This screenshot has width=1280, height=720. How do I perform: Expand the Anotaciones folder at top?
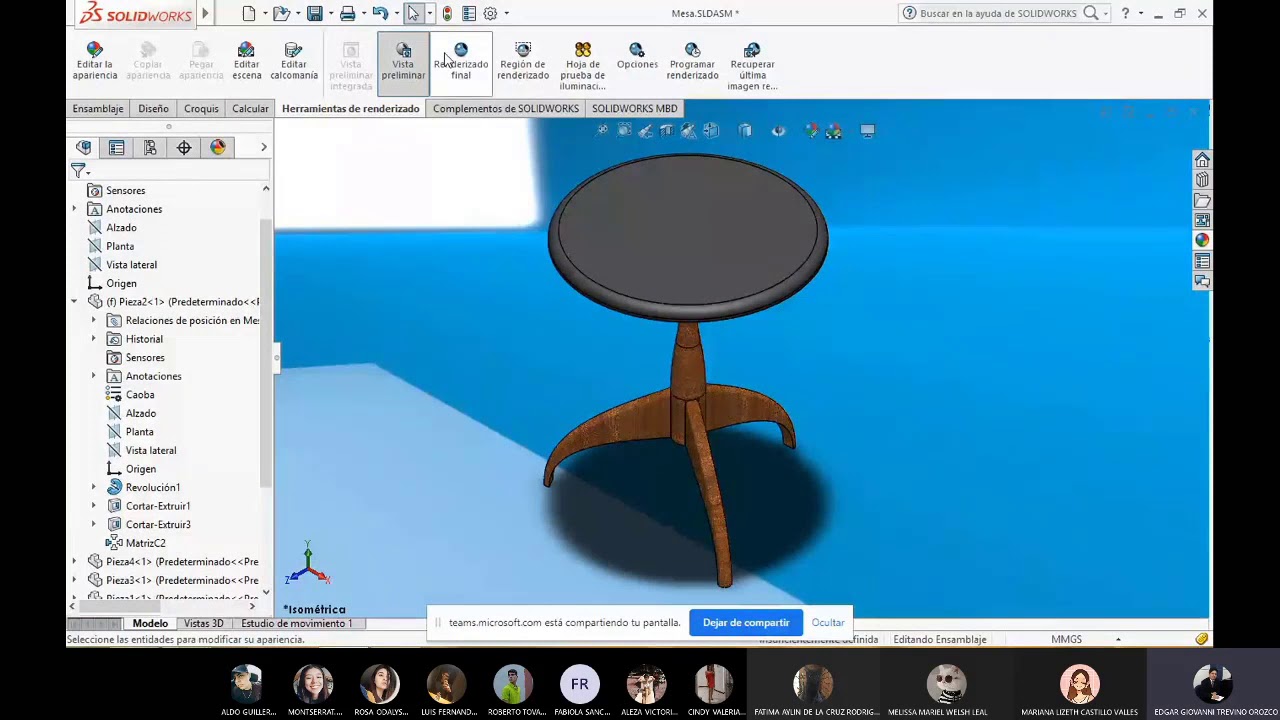pyautogui.click(x=74, y=209)
